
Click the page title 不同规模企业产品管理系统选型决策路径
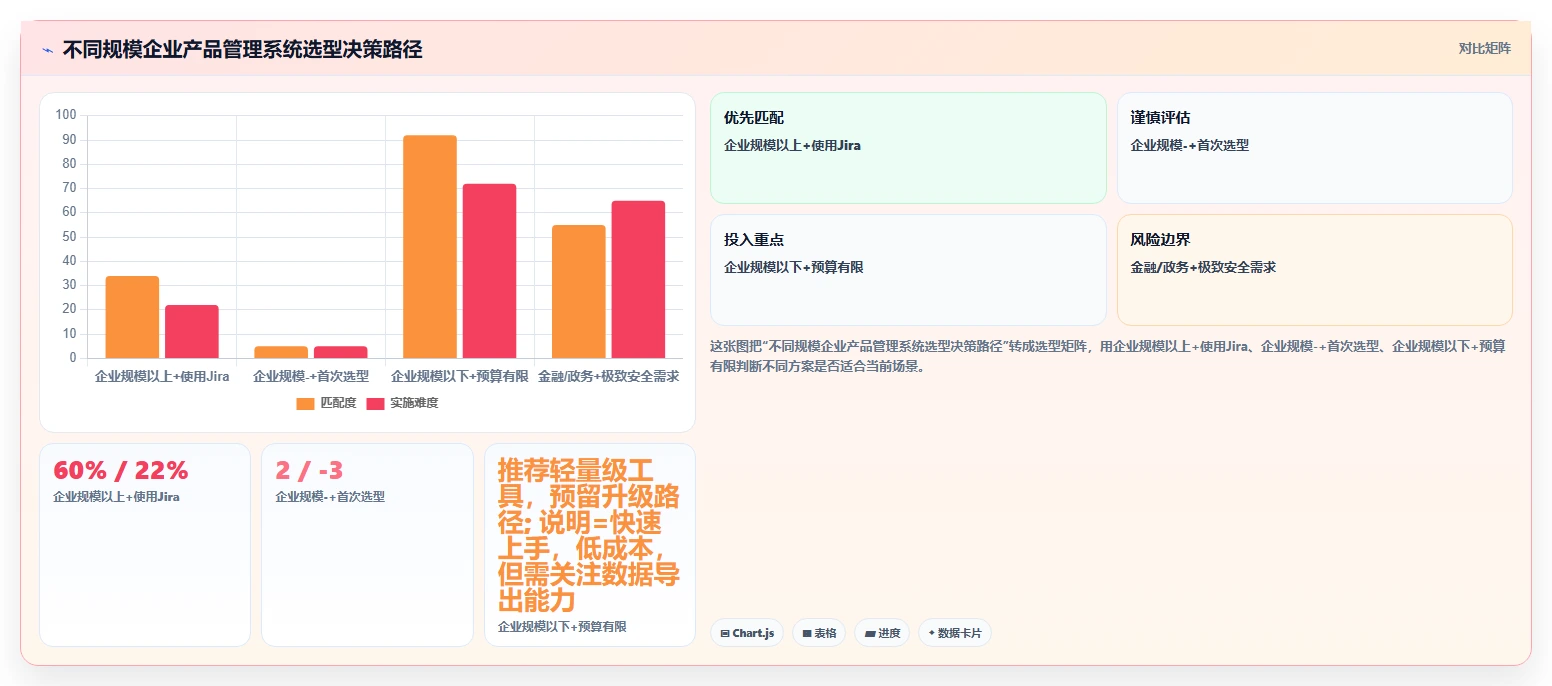(x=242, y=50)
